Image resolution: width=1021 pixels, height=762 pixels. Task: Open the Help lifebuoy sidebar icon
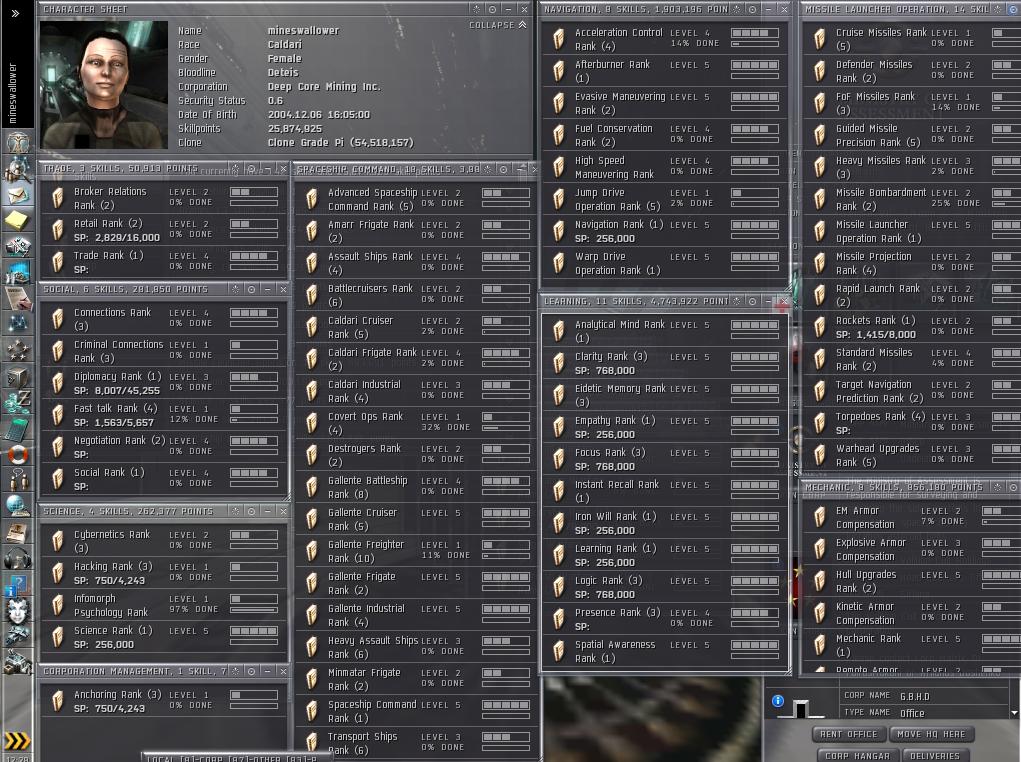18,454
